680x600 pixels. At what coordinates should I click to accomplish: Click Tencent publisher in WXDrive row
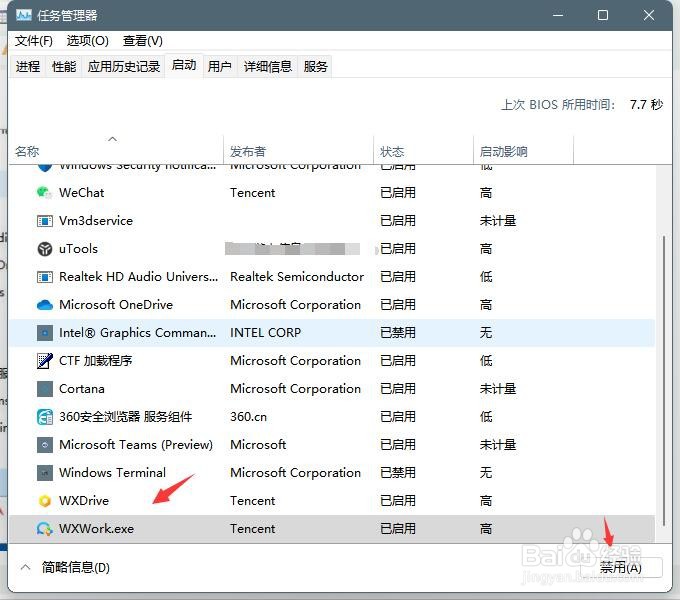pos(252,501)
